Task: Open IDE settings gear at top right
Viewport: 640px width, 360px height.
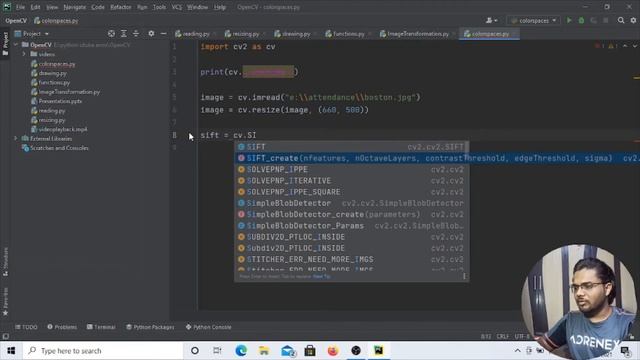Action: click(x=633, y=20)
